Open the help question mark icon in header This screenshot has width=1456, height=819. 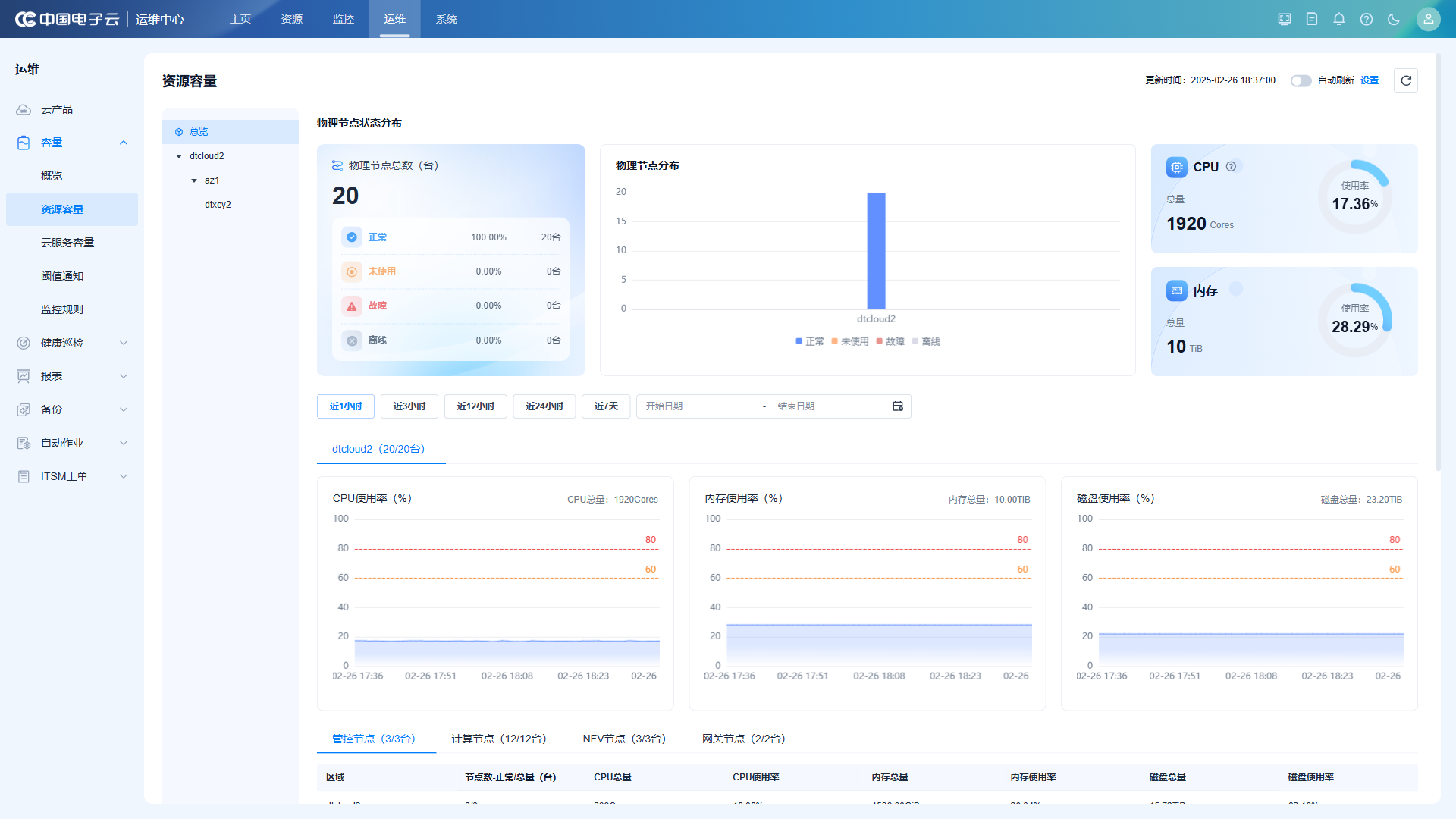(x=1367, y=19)
